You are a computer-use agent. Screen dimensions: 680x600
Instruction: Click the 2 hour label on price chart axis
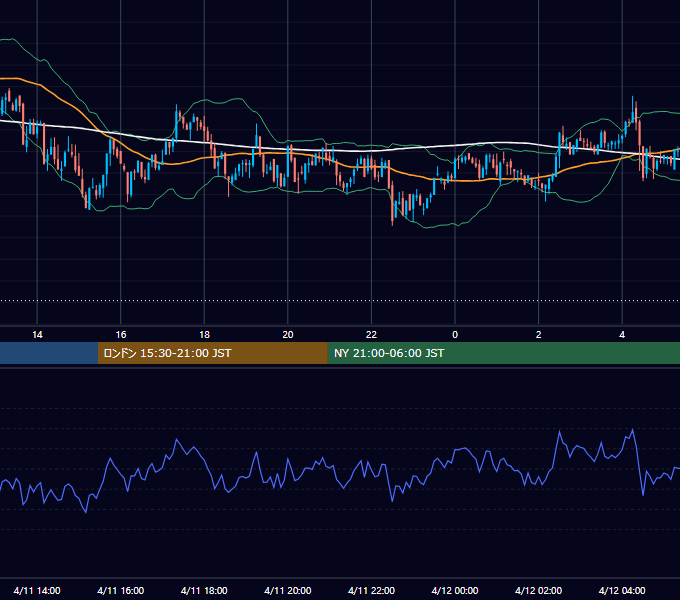(x=539, y=335)
